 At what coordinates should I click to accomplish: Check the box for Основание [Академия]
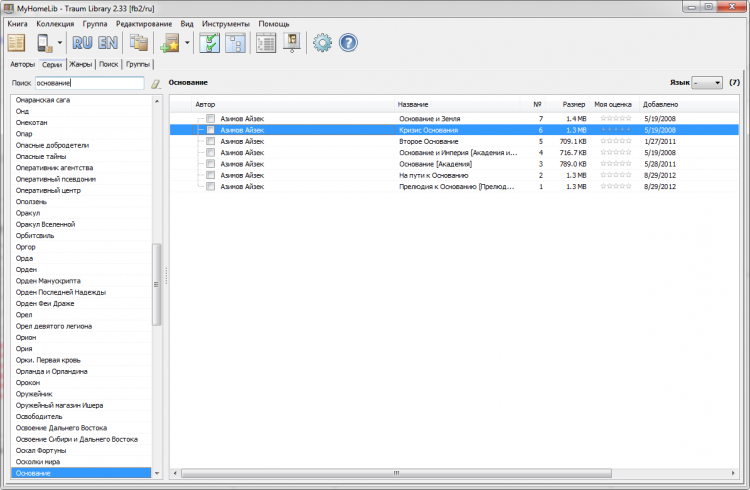point(210,164)
